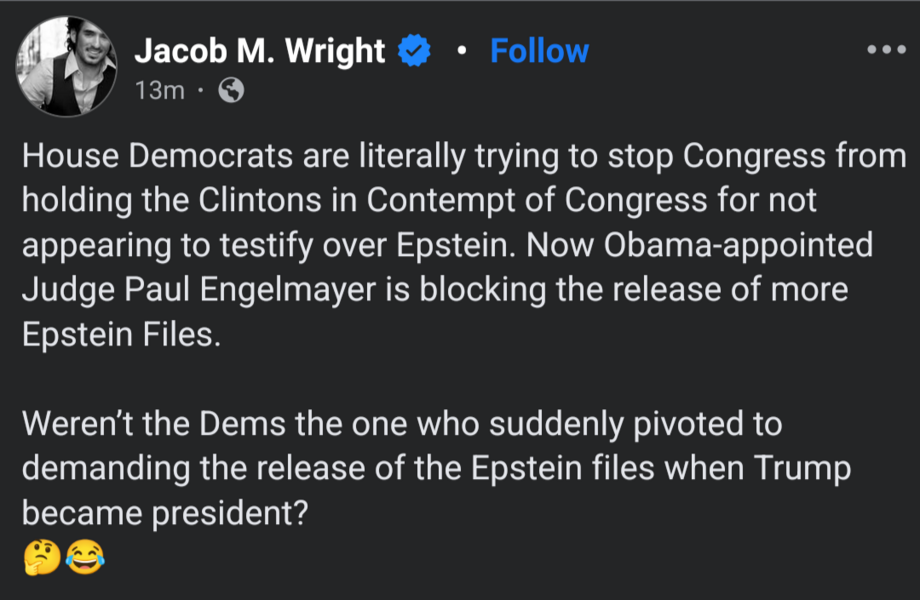Screen dimensions: 920x600
Task: Click the thinking face emoji
Action: click(41, 556)
